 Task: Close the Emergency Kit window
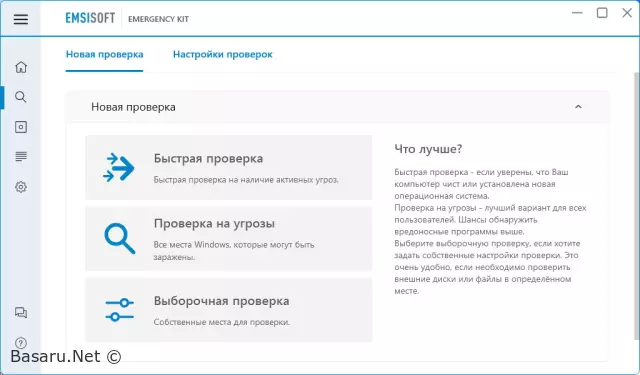coord(627,13)
